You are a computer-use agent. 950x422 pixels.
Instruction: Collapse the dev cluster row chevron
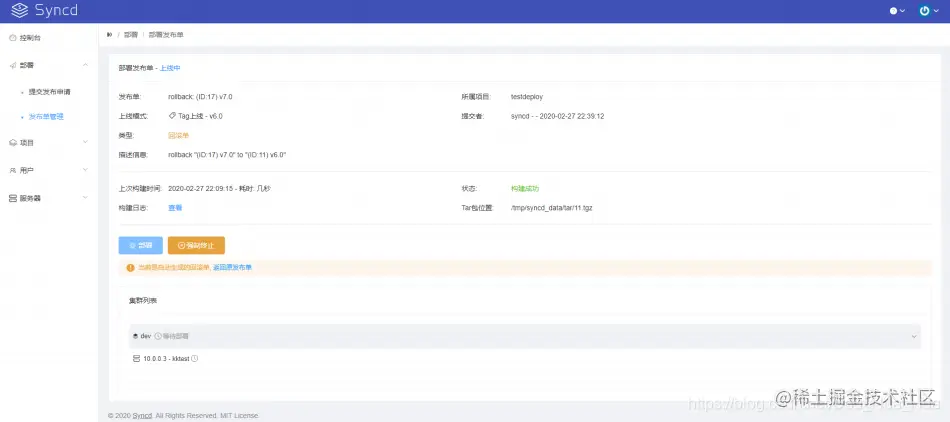click(914, 336)
